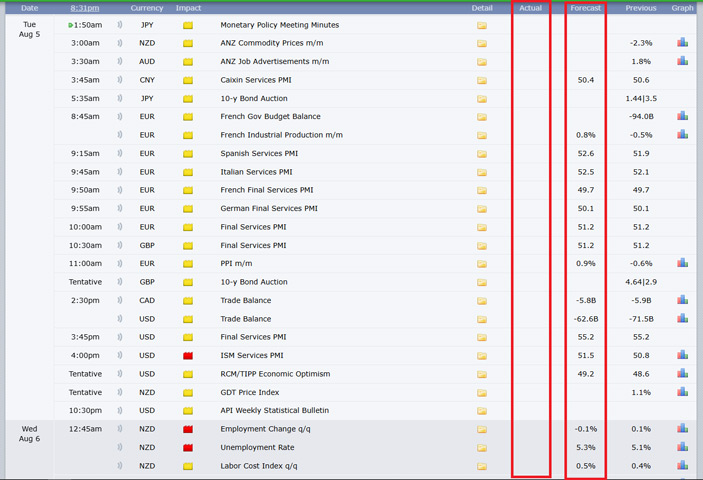Expand detail folder for Unemployment Rate
The image size is (703, 480).
[481, 448]
